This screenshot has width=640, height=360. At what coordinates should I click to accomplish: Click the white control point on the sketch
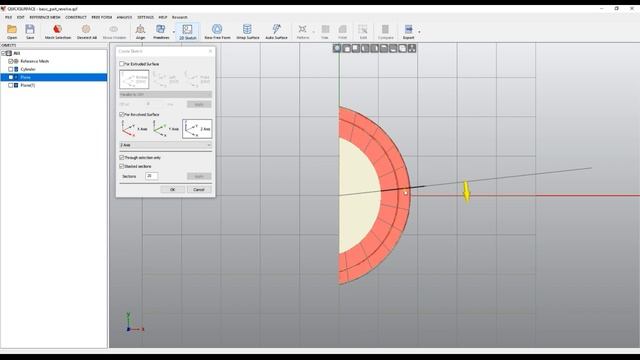[x=405, y=193]
